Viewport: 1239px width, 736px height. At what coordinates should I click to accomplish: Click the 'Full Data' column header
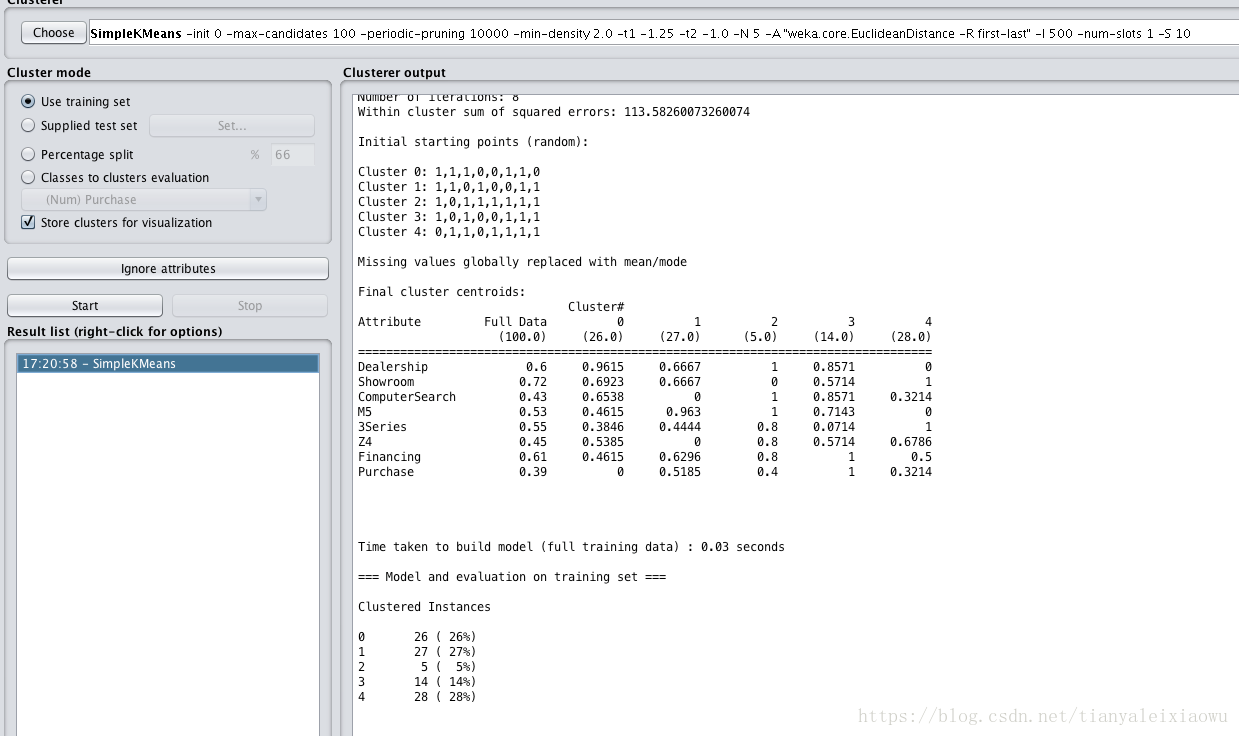click(516, 322)
